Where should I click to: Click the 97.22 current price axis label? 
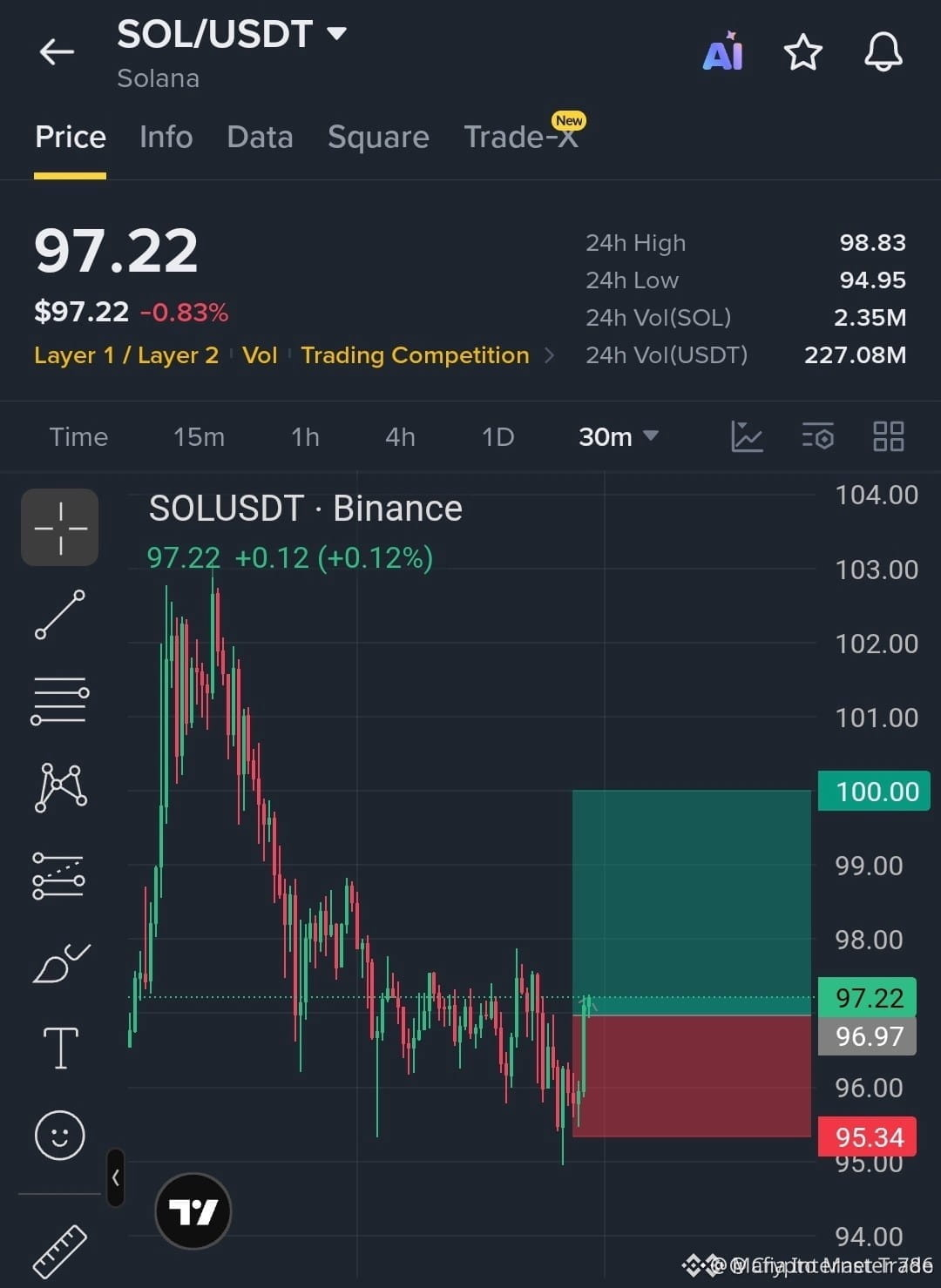(x=867, y=998)
